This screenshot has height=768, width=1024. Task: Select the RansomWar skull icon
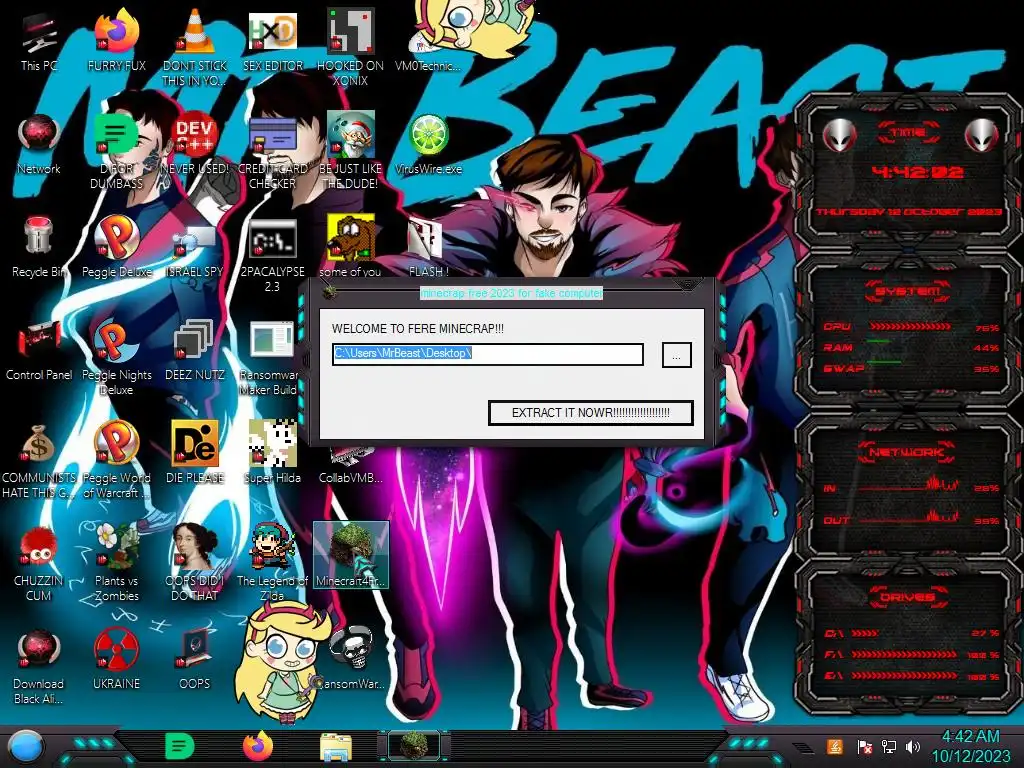coord(351,658)
